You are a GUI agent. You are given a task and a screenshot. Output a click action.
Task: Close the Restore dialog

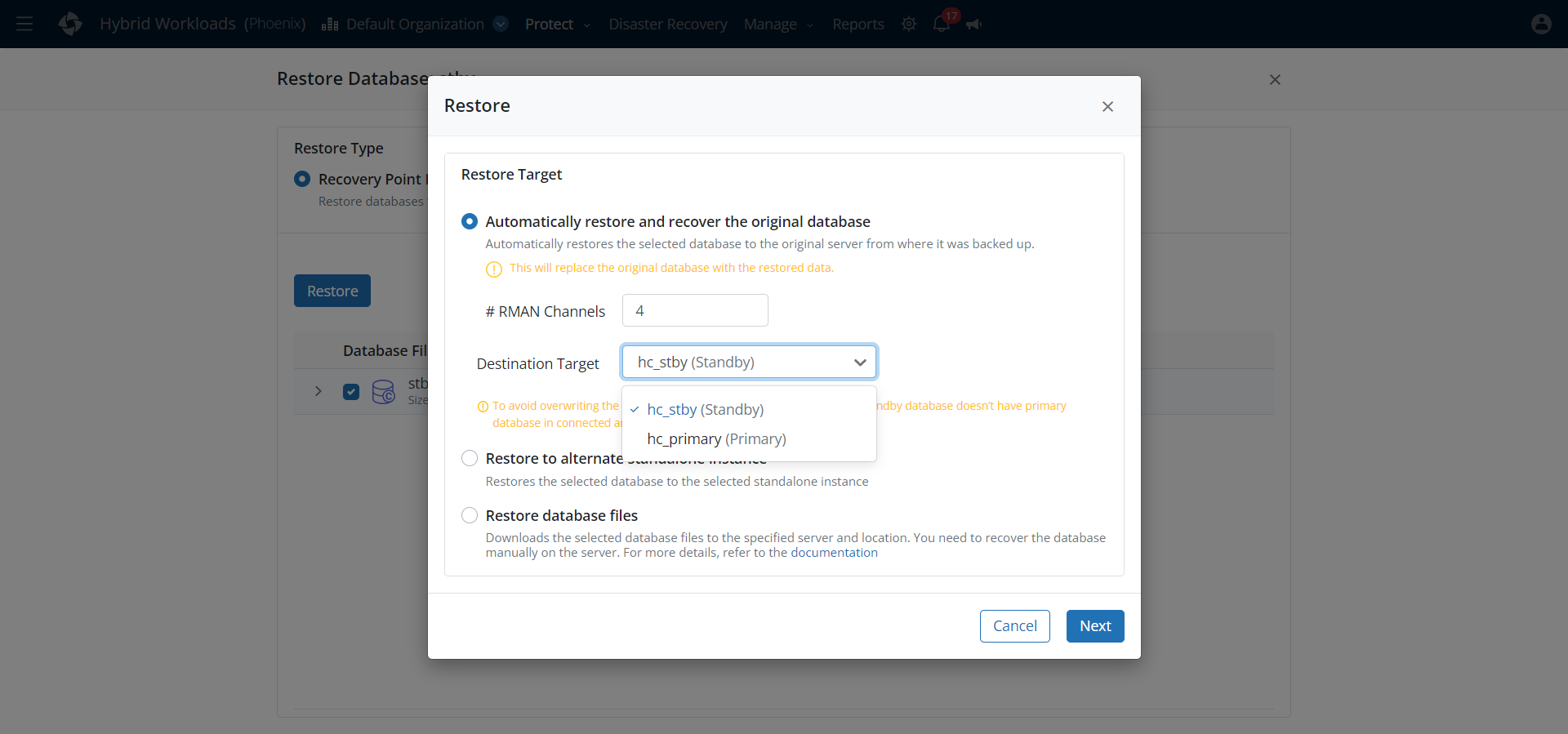pyautogui.click(x=1107, y=107)
